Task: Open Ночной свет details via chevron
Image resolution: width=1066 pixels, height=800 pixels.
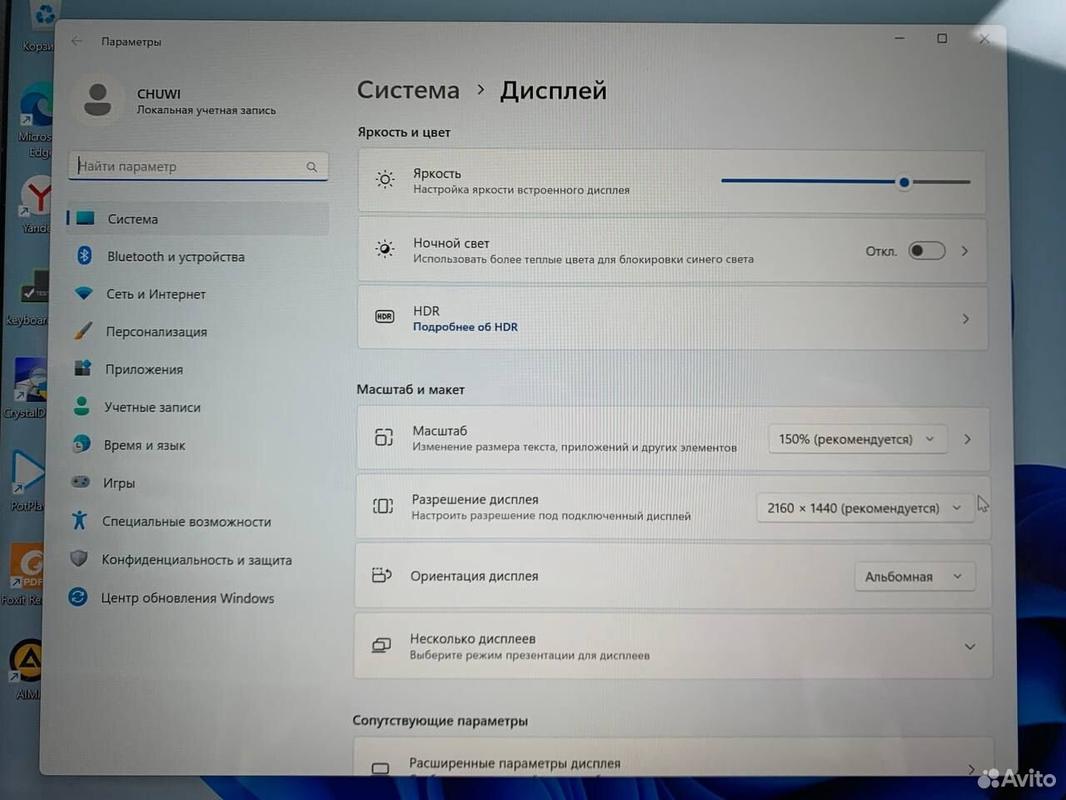Action: point(965,251)
